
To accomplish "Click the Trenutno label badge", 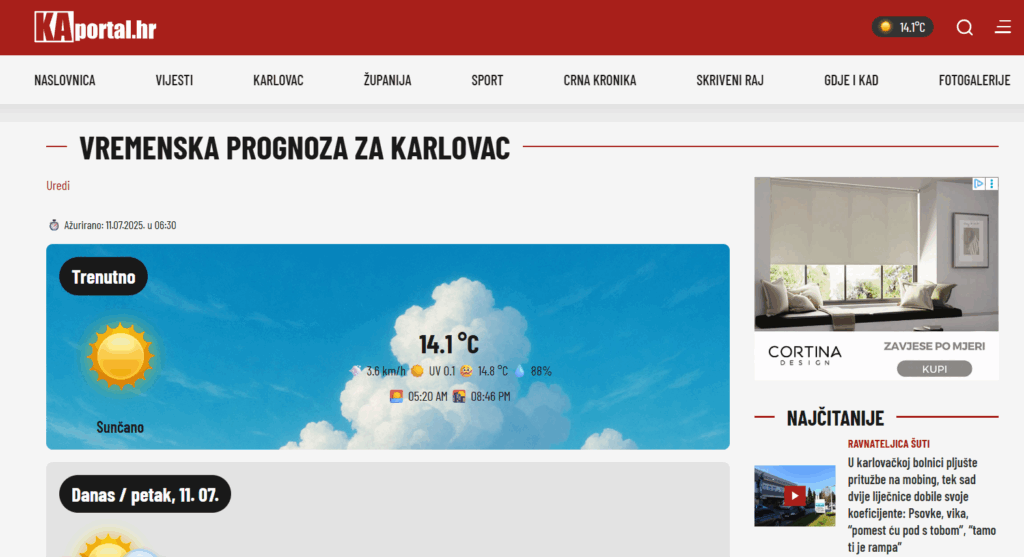I will 103,276.
